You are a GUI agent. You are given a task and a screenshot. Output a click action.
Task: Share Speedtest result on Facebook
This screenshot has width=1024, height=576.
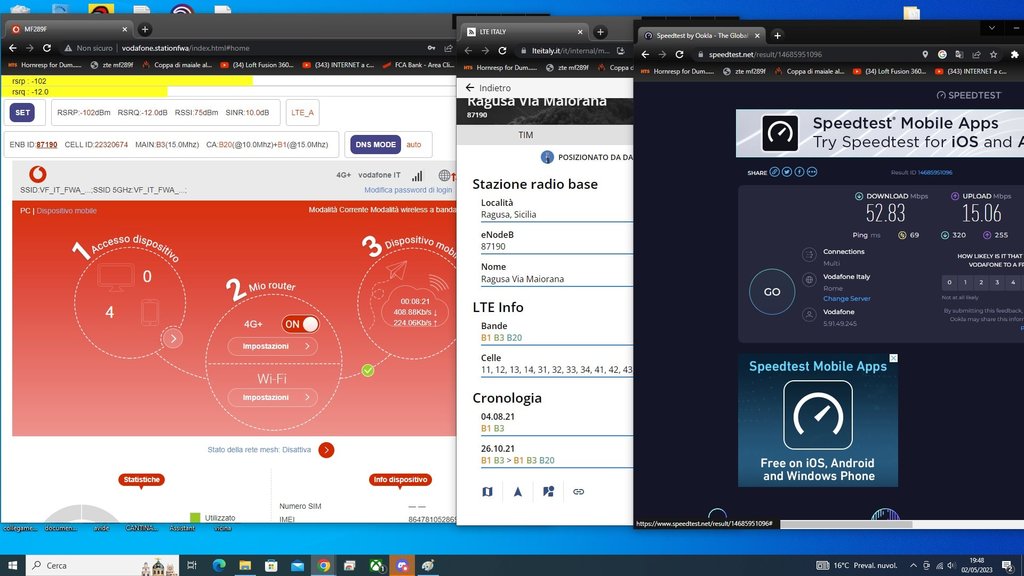799,172
